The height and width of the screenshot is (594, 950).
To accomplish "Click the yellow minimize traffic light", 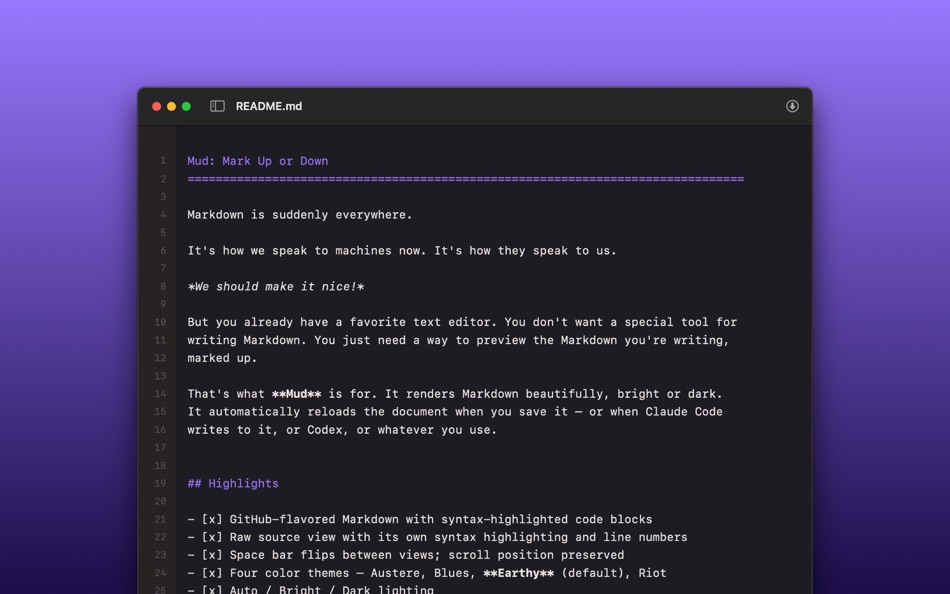I will 170,105.
